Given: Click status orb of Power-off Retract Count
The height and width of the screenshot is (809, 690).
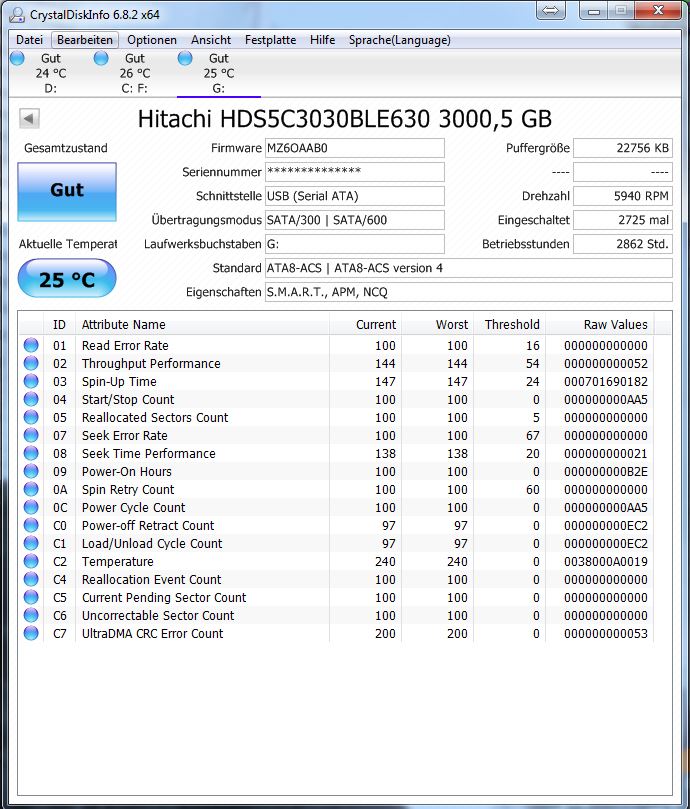Looking at the screenshot, I should [x=31, y=525].
